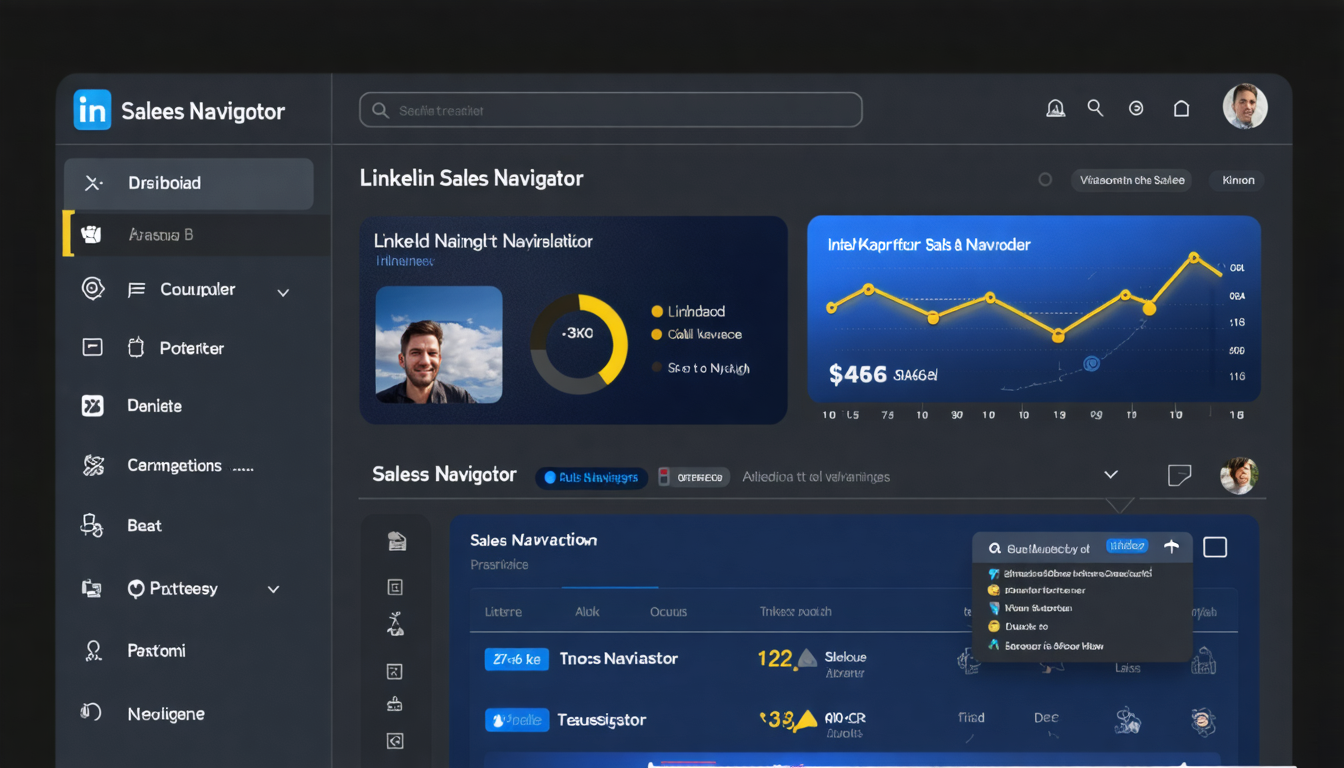1344x768 pixels.
Task: Click inside the top search field
Action: (610, 110)
